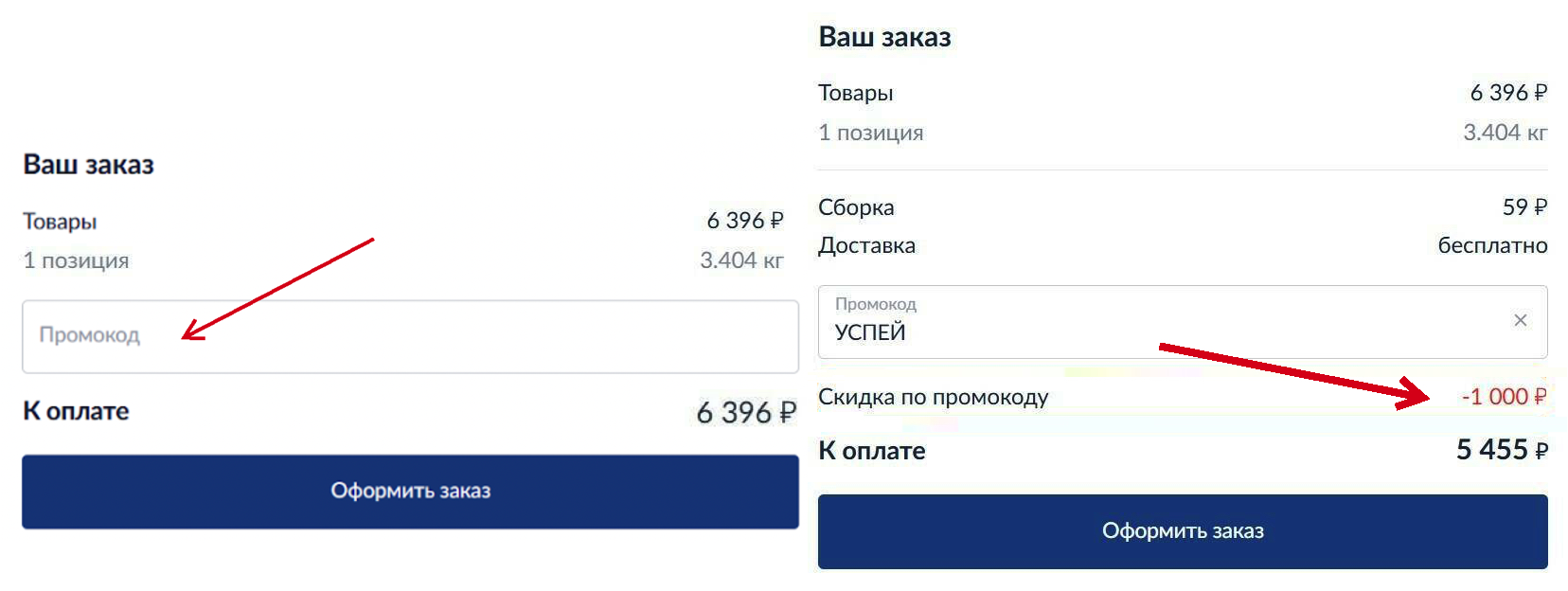Viewport: 1568px width, 591px height.
Task: Click the empty Промокод input field
Action: click(410, 336)
